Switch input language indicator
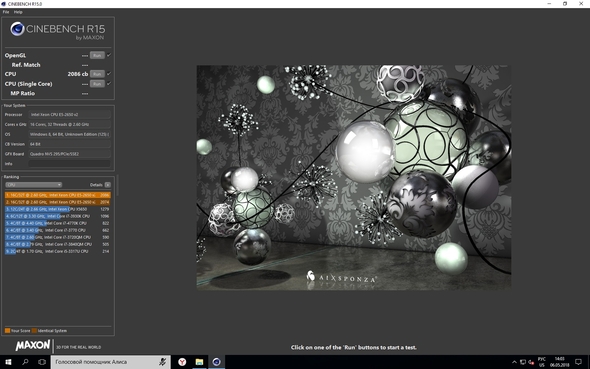Viewport: 590px width, 369px height. (542, 362)
